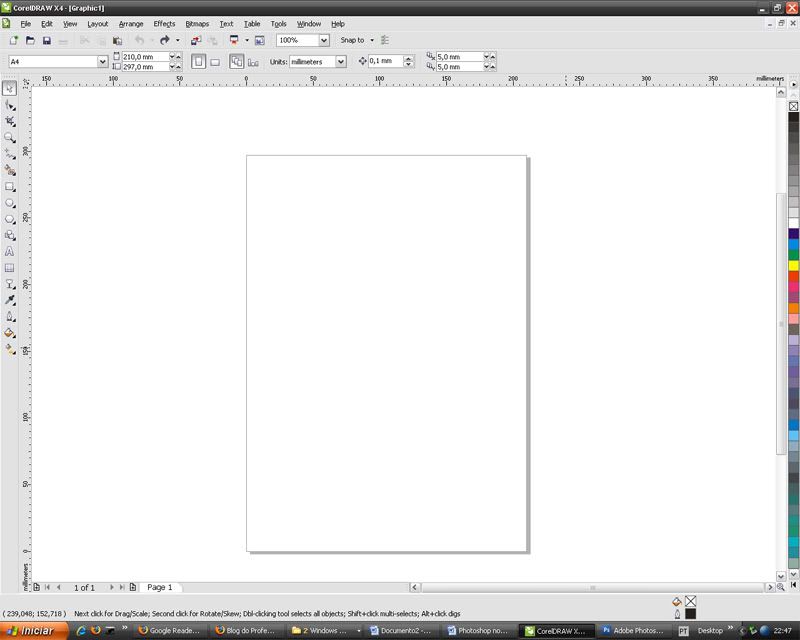
Task: Select the Pick tool in the toolbox
Action: [10, 89]
